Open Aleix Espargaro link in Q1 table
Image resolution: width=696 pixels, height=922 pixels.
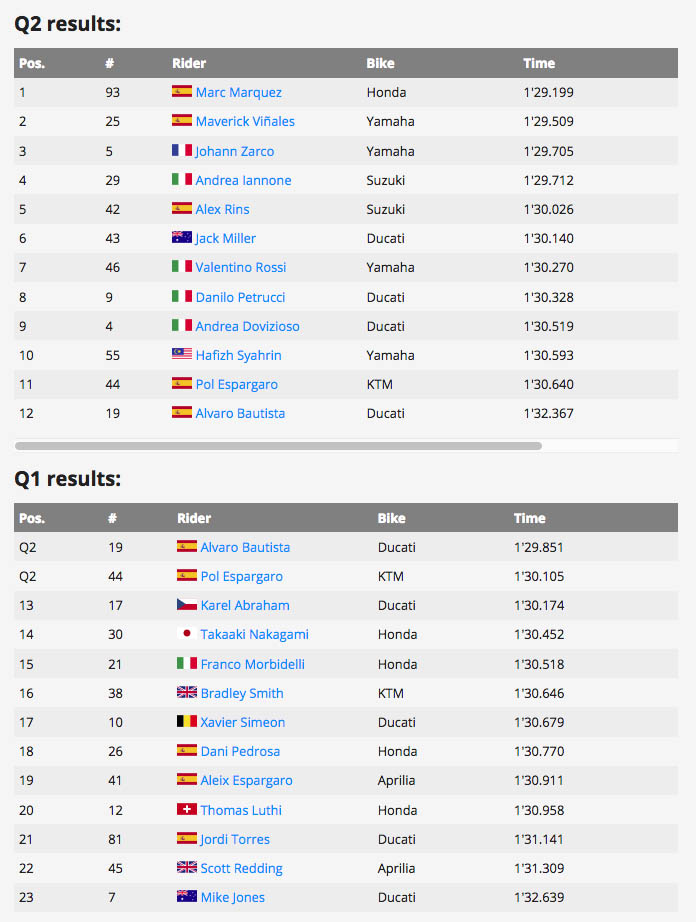pyautogui.click(x=246, y=780)
